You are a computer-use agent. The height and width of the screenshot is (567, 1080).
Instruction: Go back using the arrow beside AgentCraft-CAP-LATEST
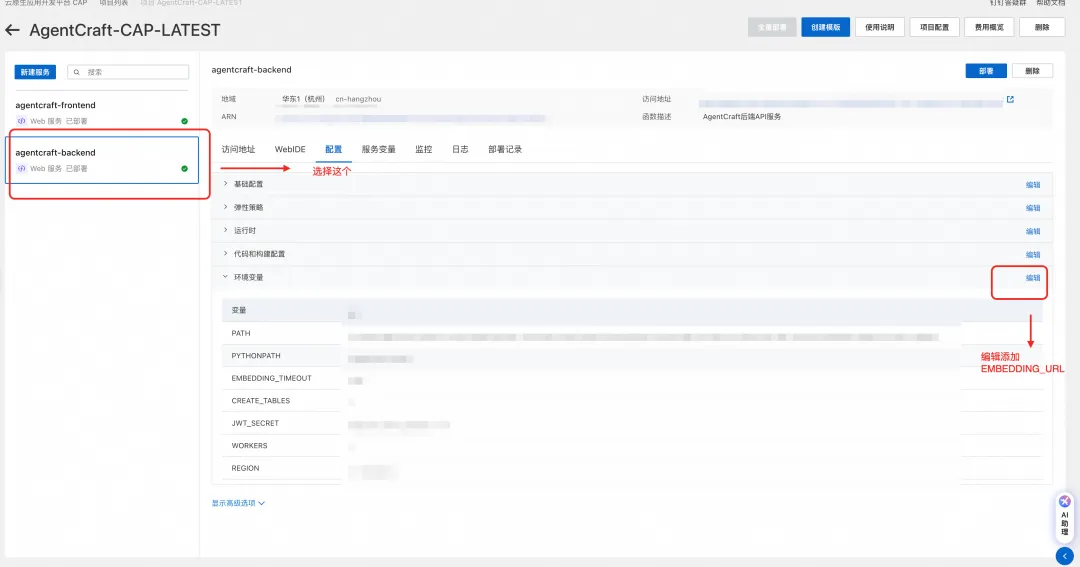[12, 30]
